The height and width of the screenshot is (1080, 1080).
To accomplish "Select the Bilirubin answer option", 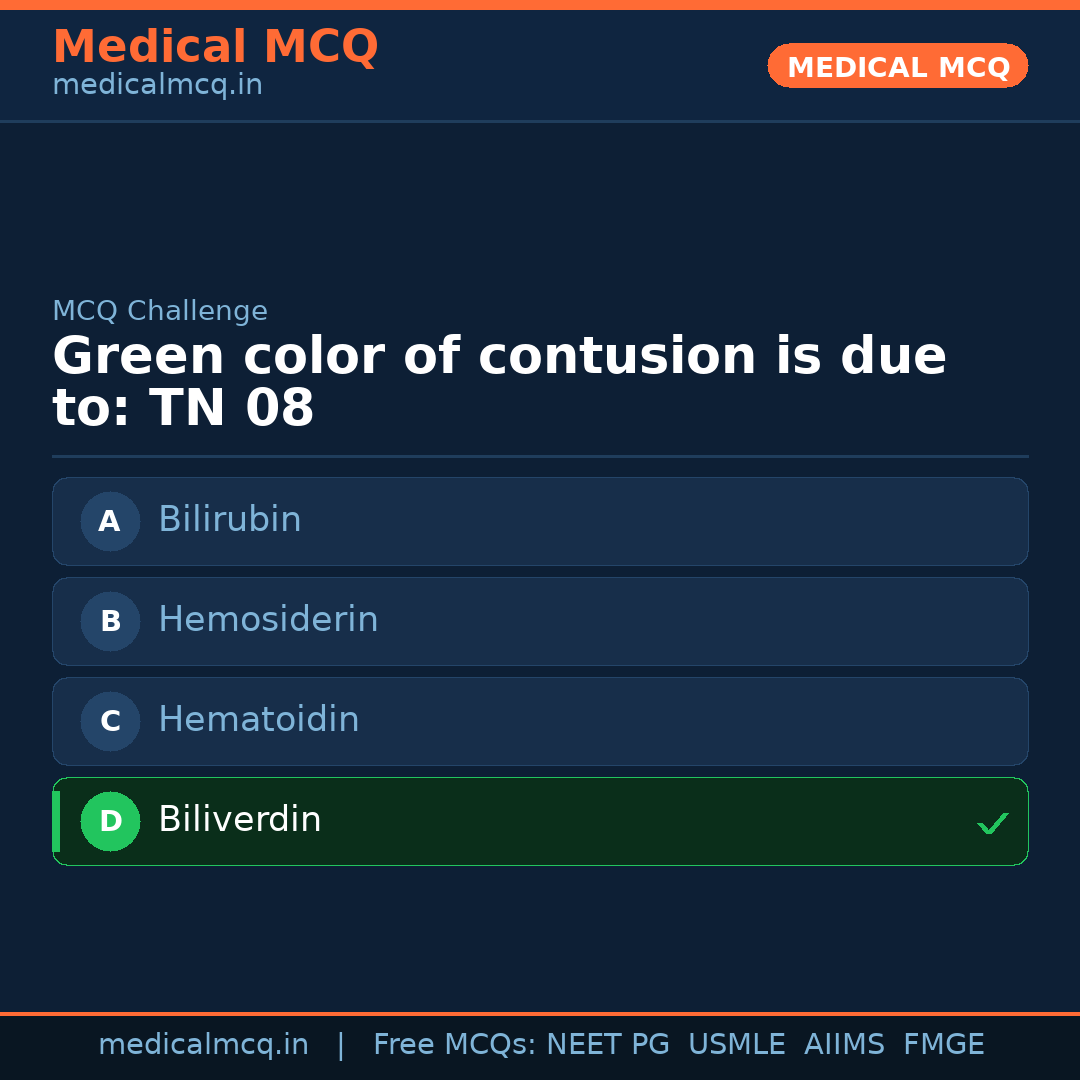I will 540,521.
